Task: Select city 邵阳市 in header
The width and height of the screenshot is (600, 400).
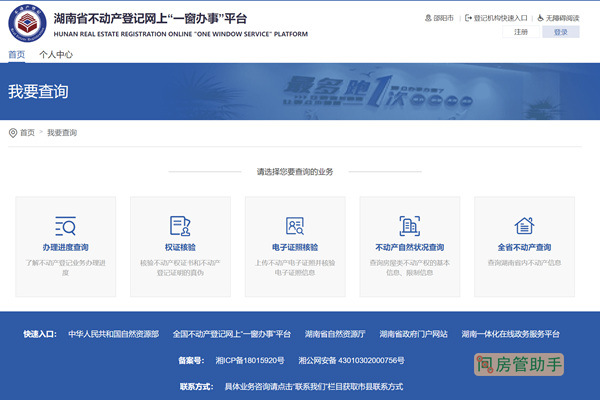Action: pyautogui.click(x=443, y=18)
